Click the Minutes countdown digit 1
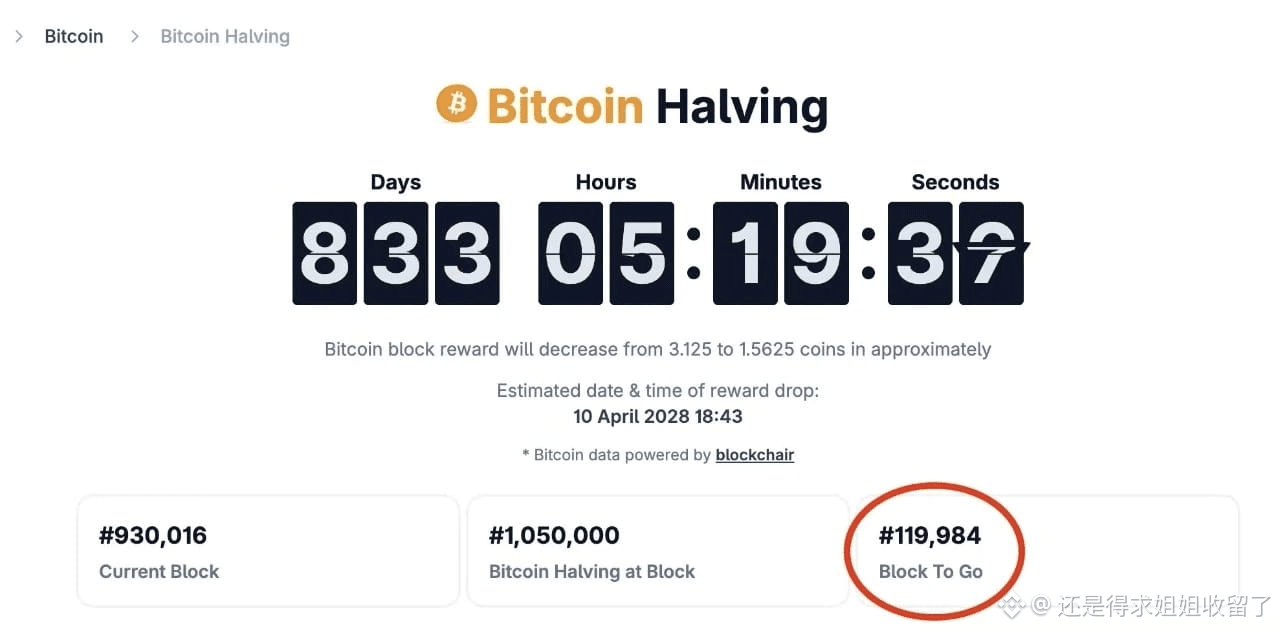The width and height of the screenshot is (1280, 631). tap(746, 253)
